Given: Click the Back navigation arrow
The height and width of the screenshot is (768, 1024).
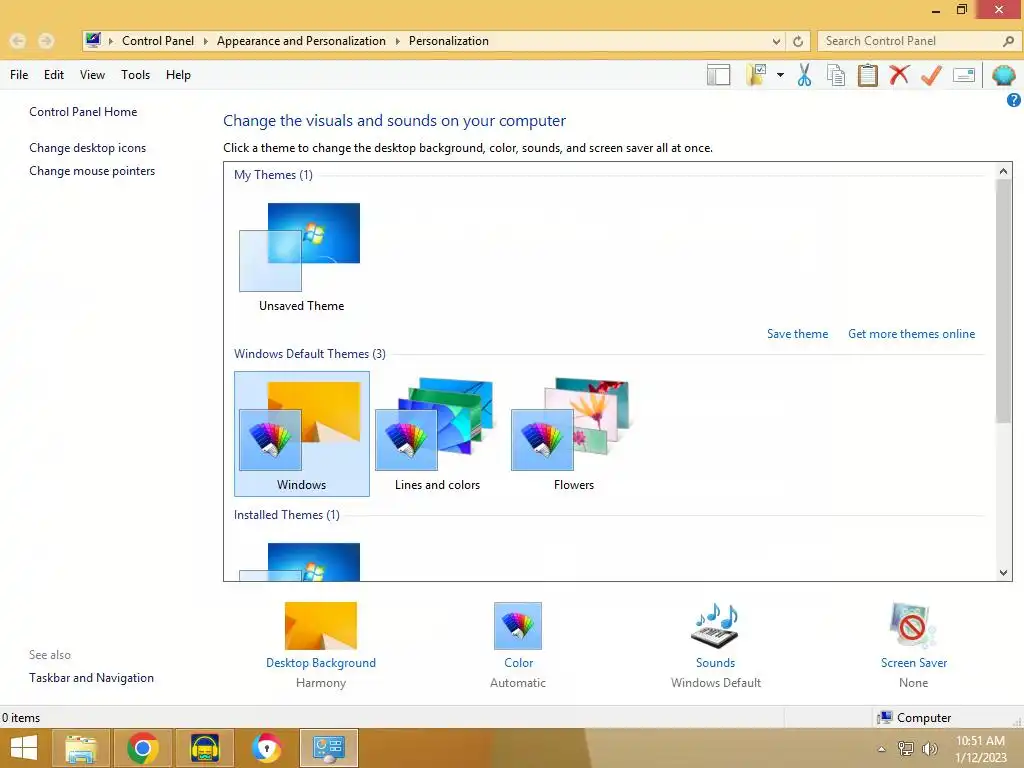Looking at the screenshot, I should pyautogui.click(x=18, y=41).
